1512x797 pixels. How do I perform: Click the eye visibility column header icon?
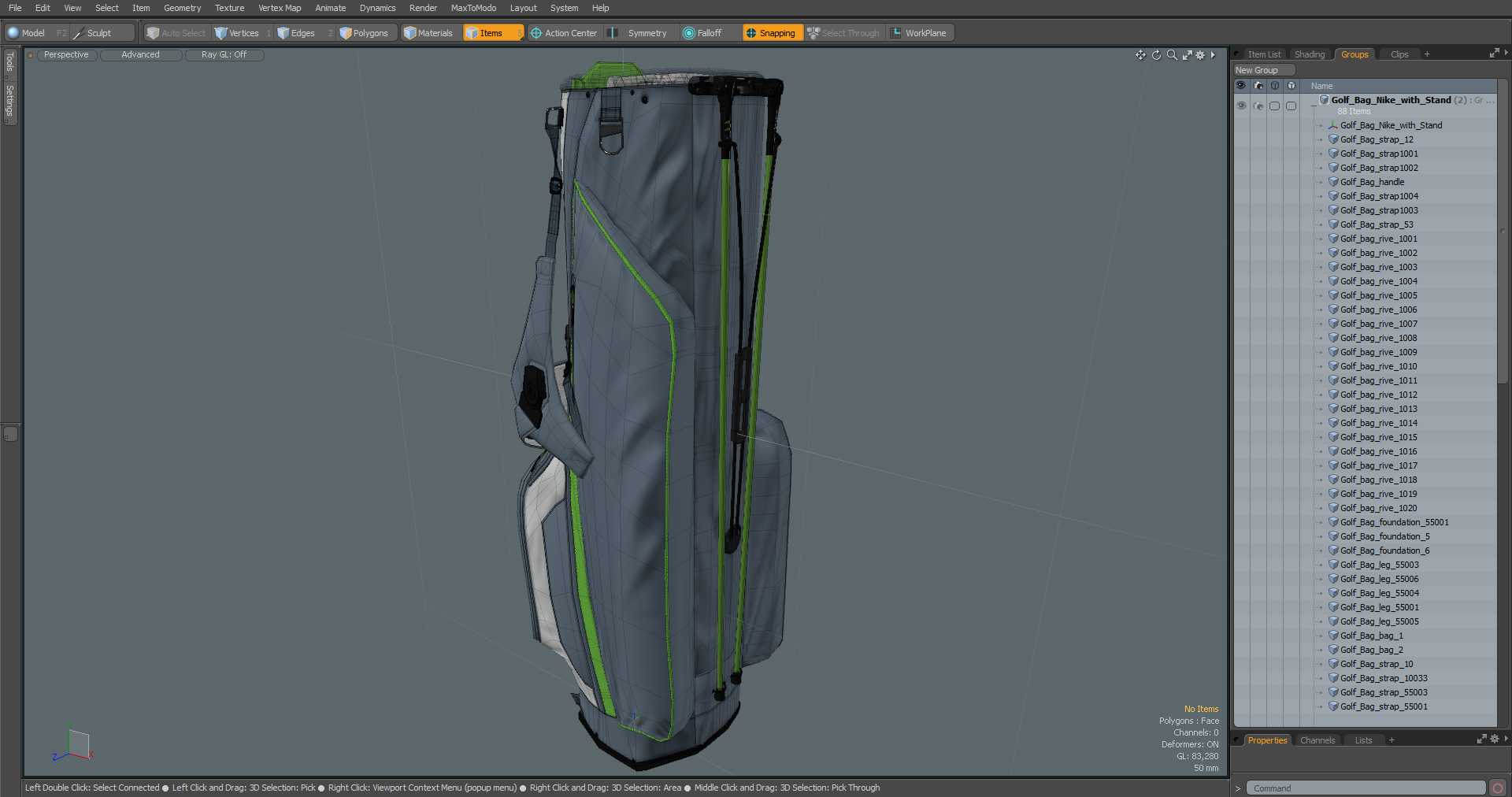(1241, 86)
